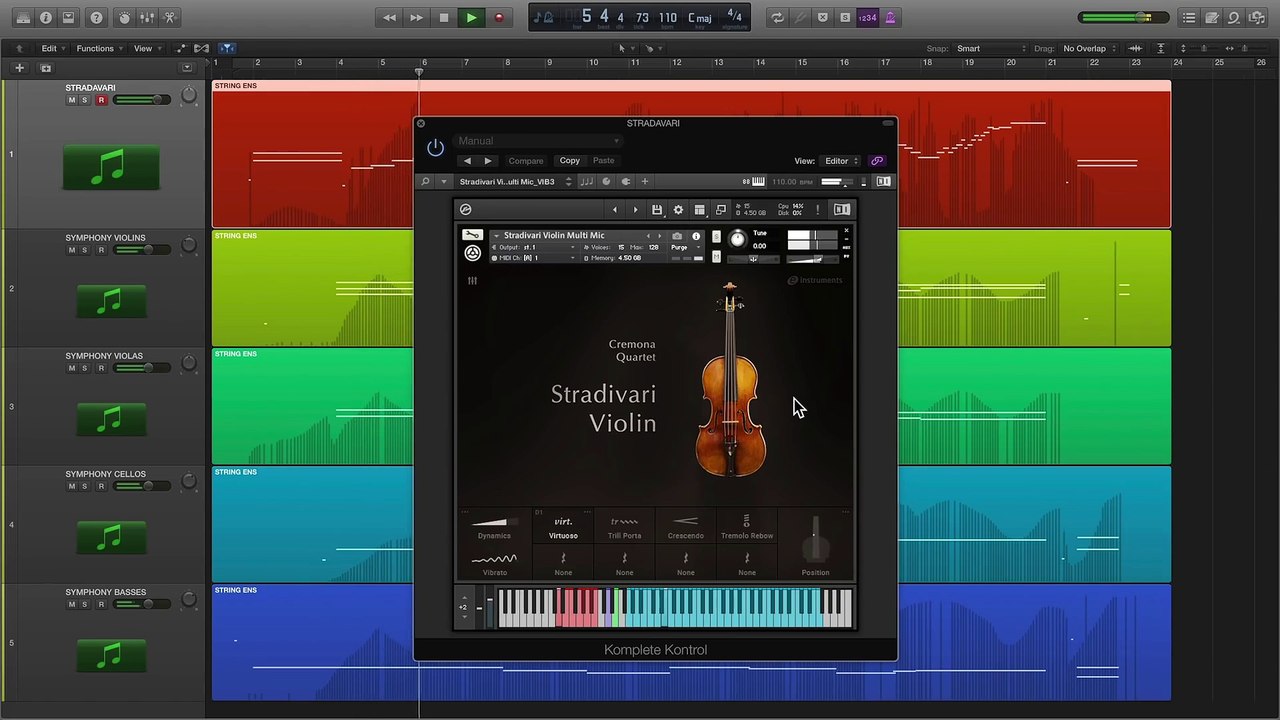Select the Virtuoso articulation slot
Image resolution: width=1280 pixels, height=720 pixels.
pyautogui.click(x=563, y=526)
